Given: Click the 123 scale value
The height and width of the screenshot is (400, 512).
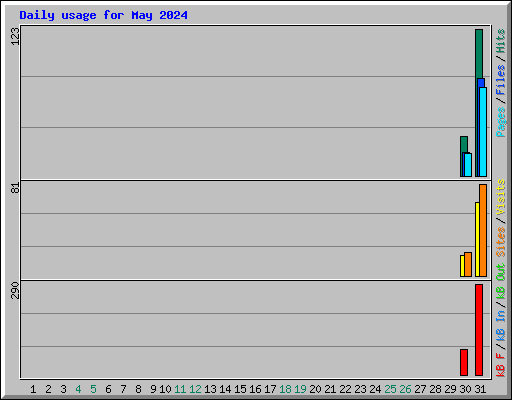Looking at the screenshot, I should (x=15, y=36).
